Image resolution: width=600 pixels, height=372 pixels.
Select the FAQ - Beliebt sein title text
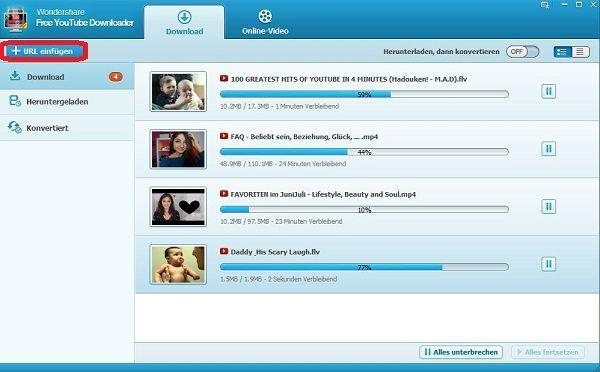pos(304,137)
